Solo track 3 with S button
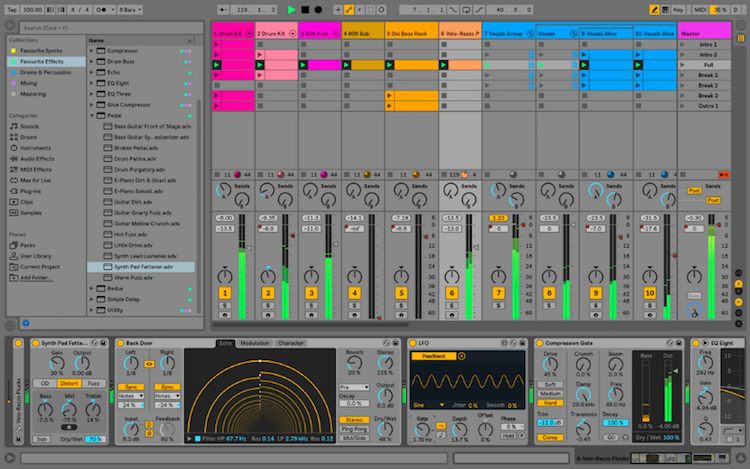750x469 pixels. point(311,305)
